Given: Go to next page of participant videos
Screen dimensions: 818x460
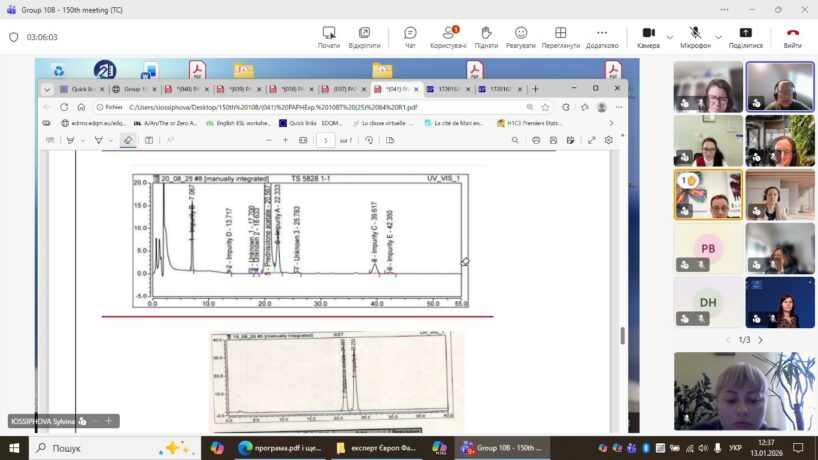Looking at the screenshot, I should pyautogui.click(x=760, y=340).
